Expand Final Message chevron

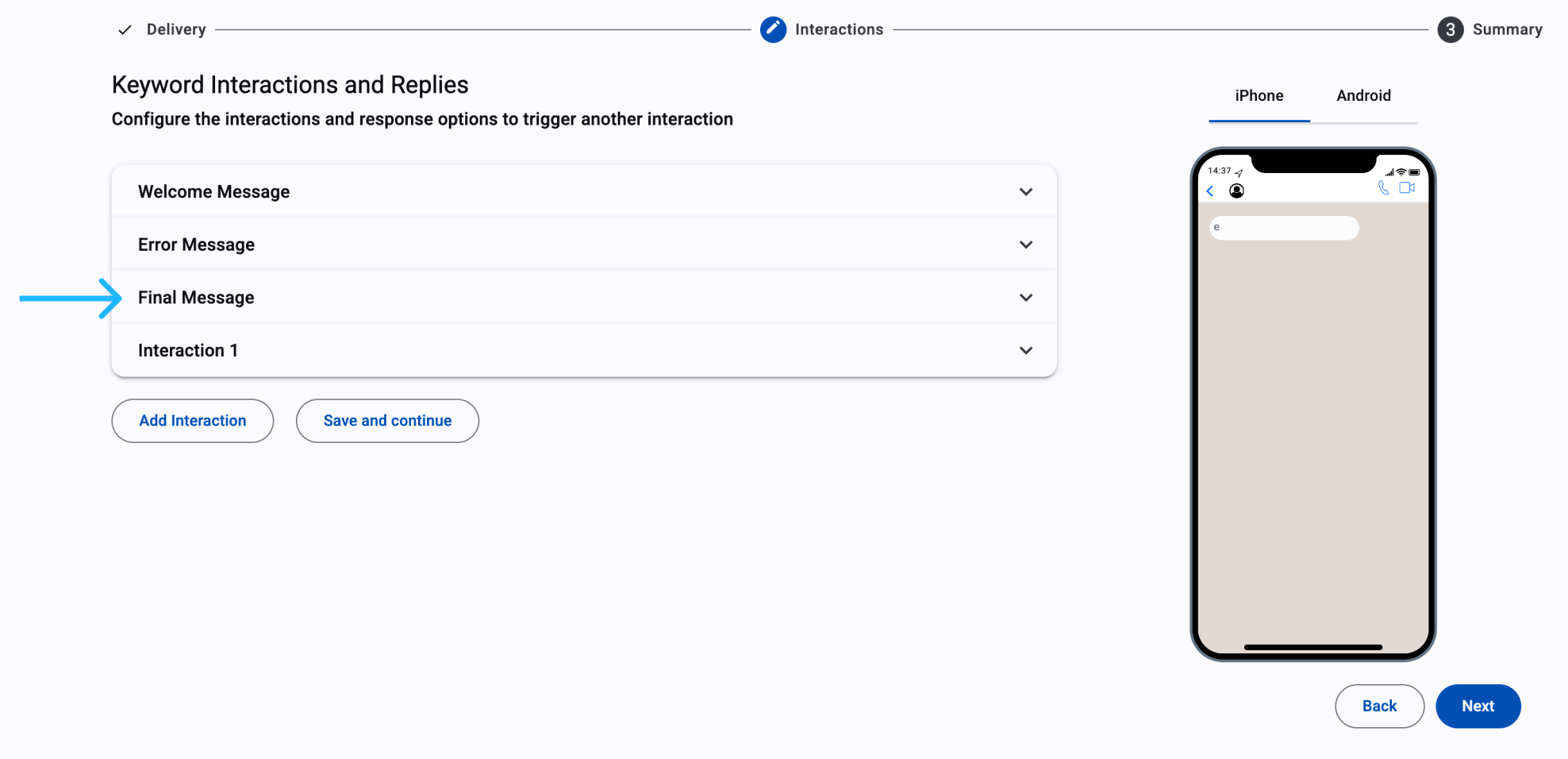[x=1026, y=298]
